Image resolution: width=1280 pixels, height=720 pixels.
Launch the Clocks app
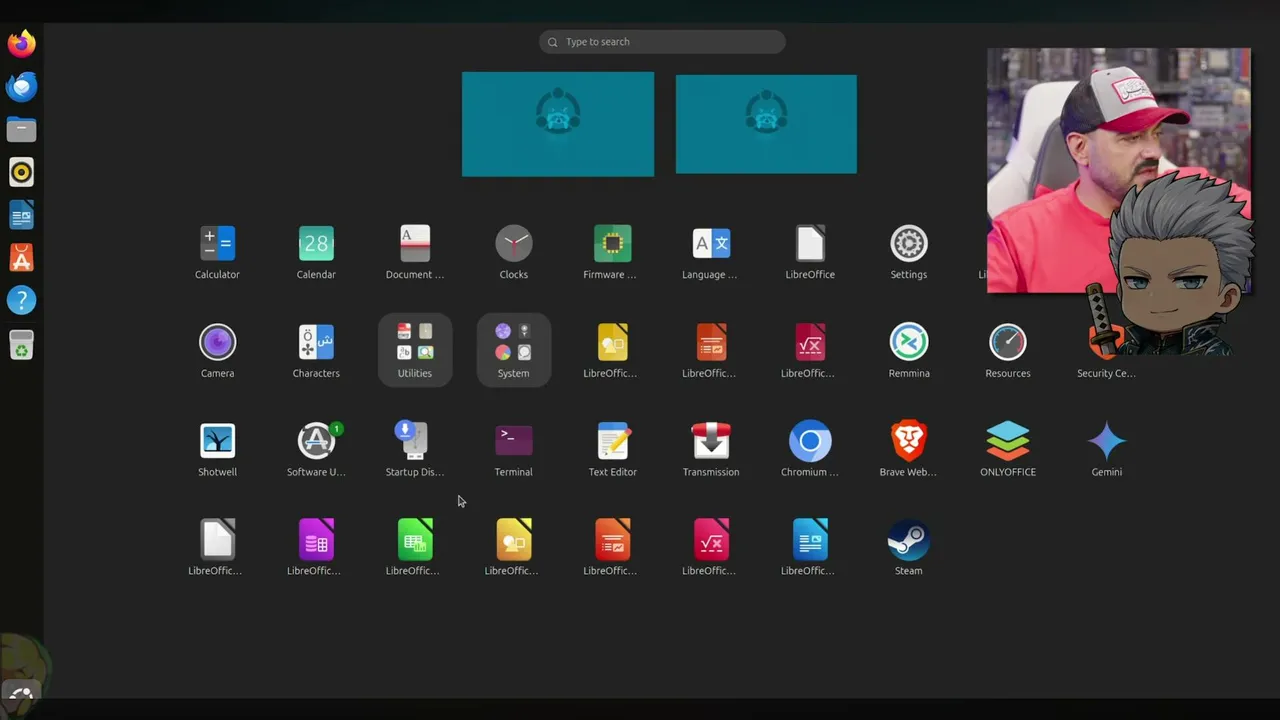pos(514,243)
